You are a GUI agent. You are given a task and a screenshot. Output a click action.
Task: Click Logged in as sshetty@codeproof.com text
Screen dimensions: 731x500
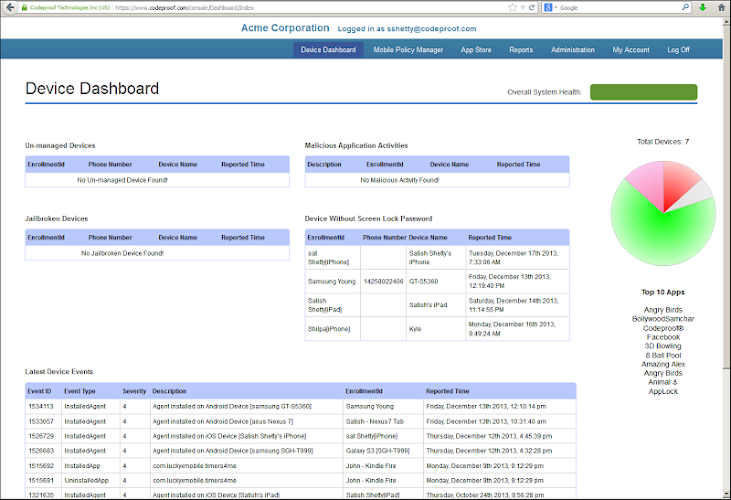(407, 28)
